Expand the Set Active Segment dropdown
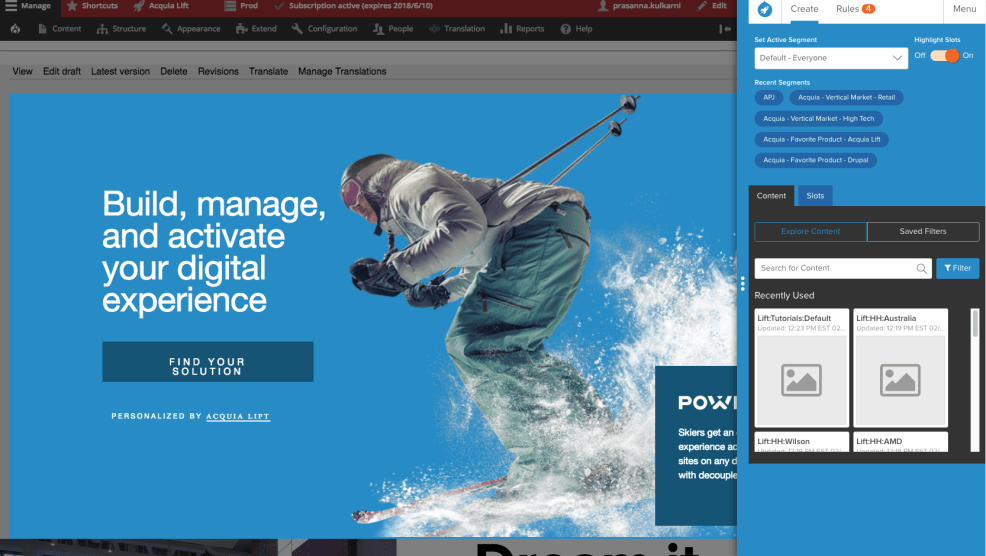Image resolution: width=986 pixels, height=556 pixels. pyautogui.click(x=831, y=58)
